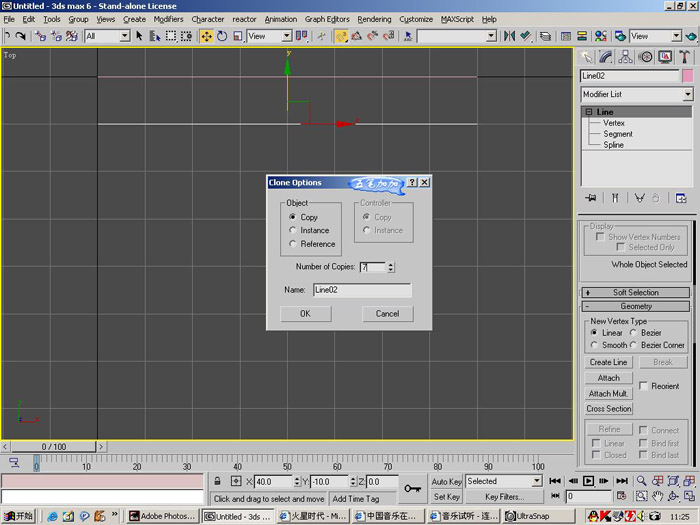Switch to Utilities hammer panel tab

pyautogui.click(x=684, y=57)
